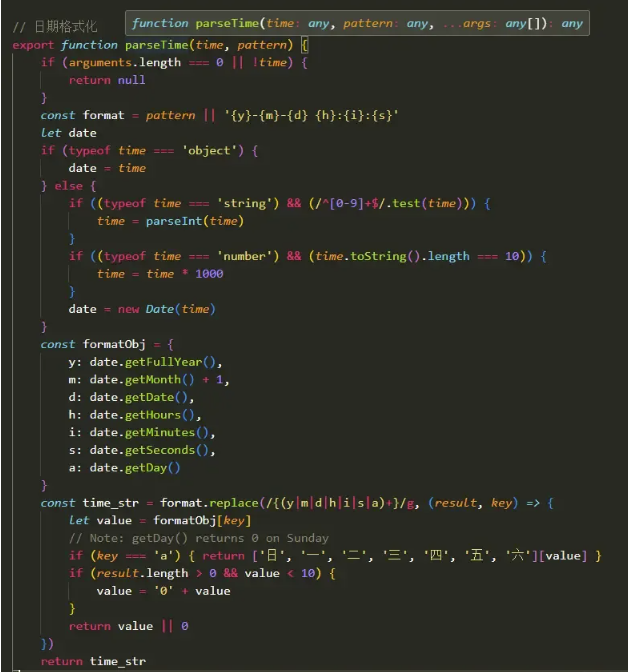This screenshot has width=628, height=672.
Task: Click the 日期格式化 comment line
Action: [55, 26]
